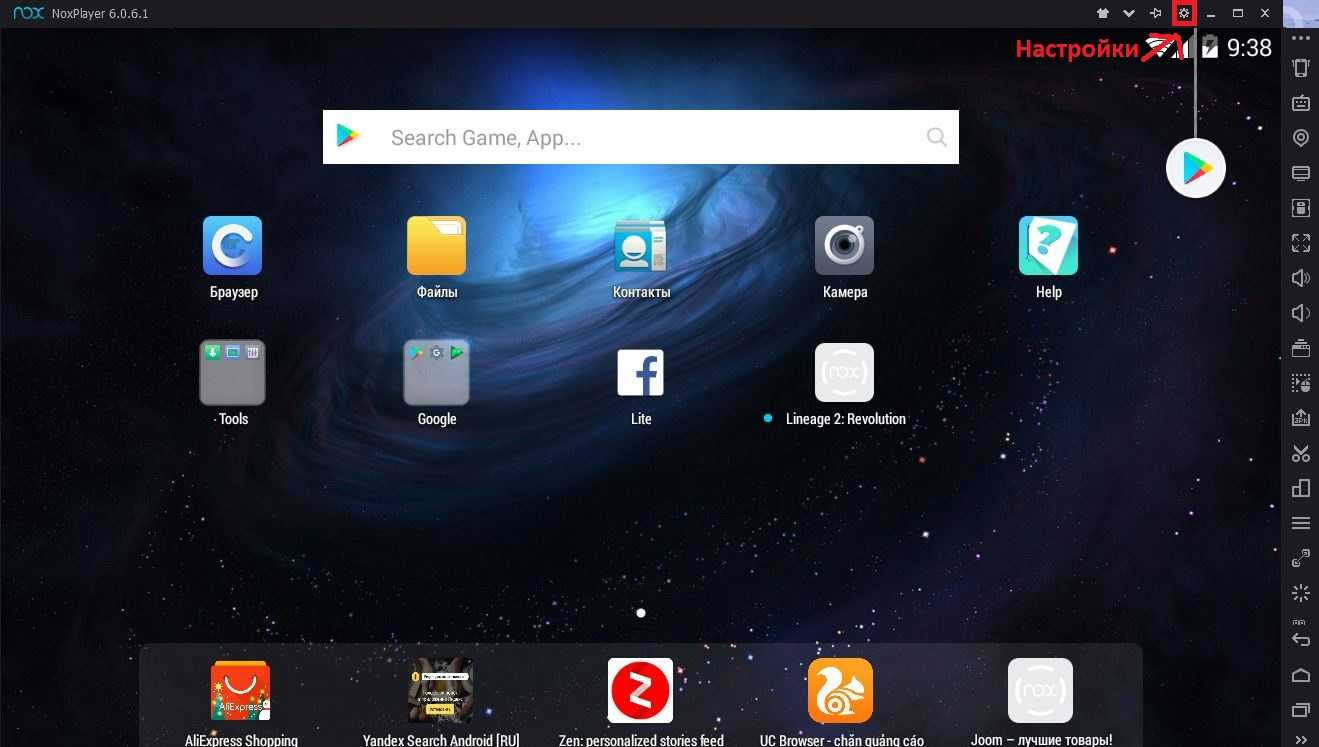Open the Контакты app

[641, 246]
